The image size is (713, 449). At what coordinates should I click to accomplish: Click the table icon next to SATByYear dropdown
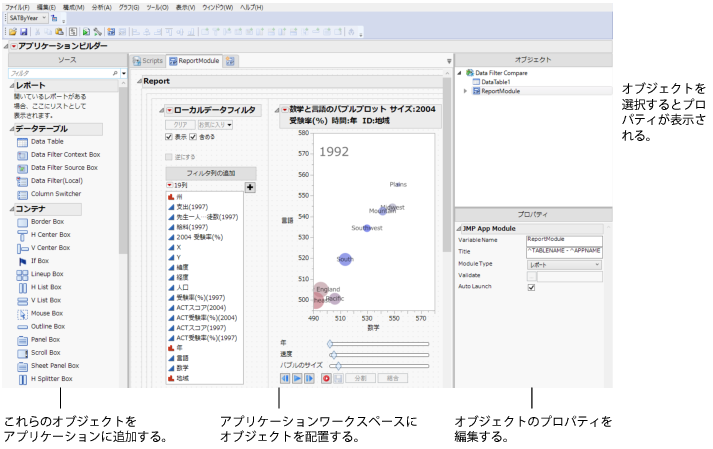coord(54,18)
